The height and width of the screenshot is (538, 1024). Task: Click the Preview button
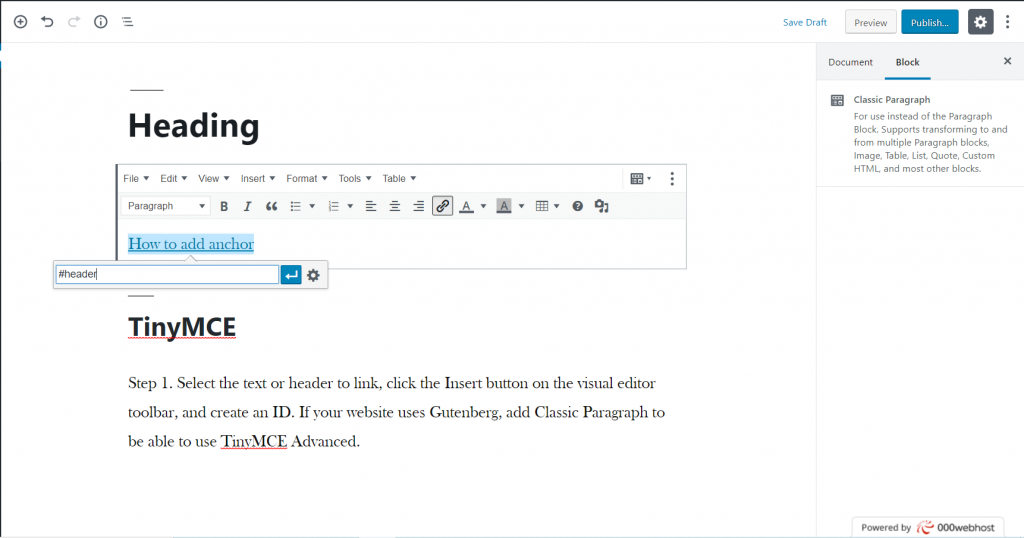[871, 22]
